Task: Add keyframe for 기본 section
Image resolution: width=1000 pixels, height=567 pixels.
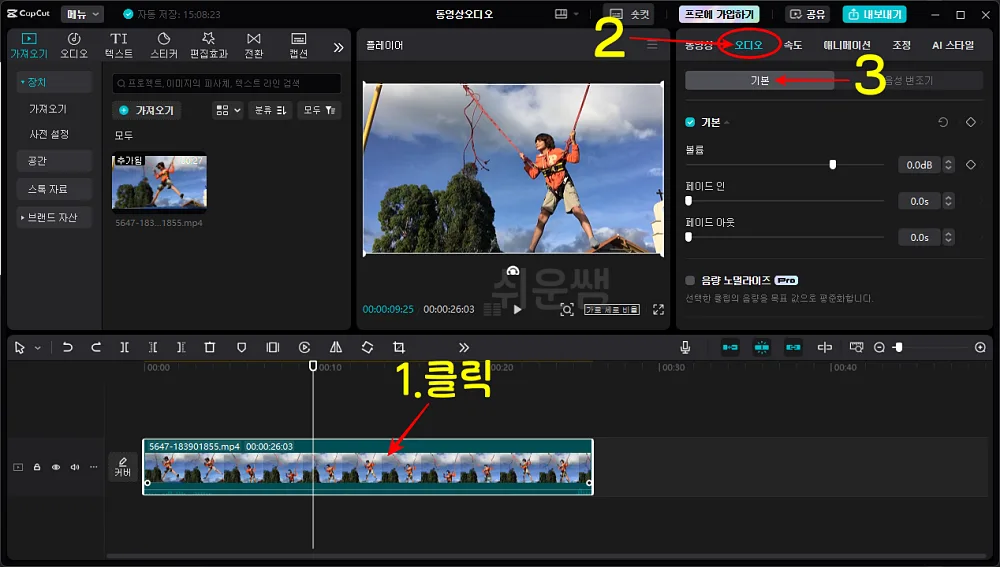Action: pyautogui.click(x=971, y=122)
